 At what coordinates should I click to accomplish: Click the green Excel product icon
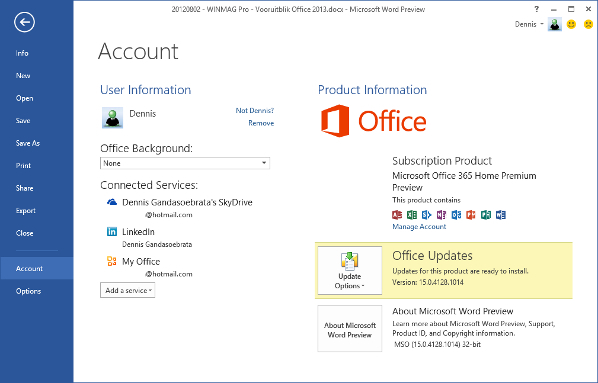coord(412,215)
